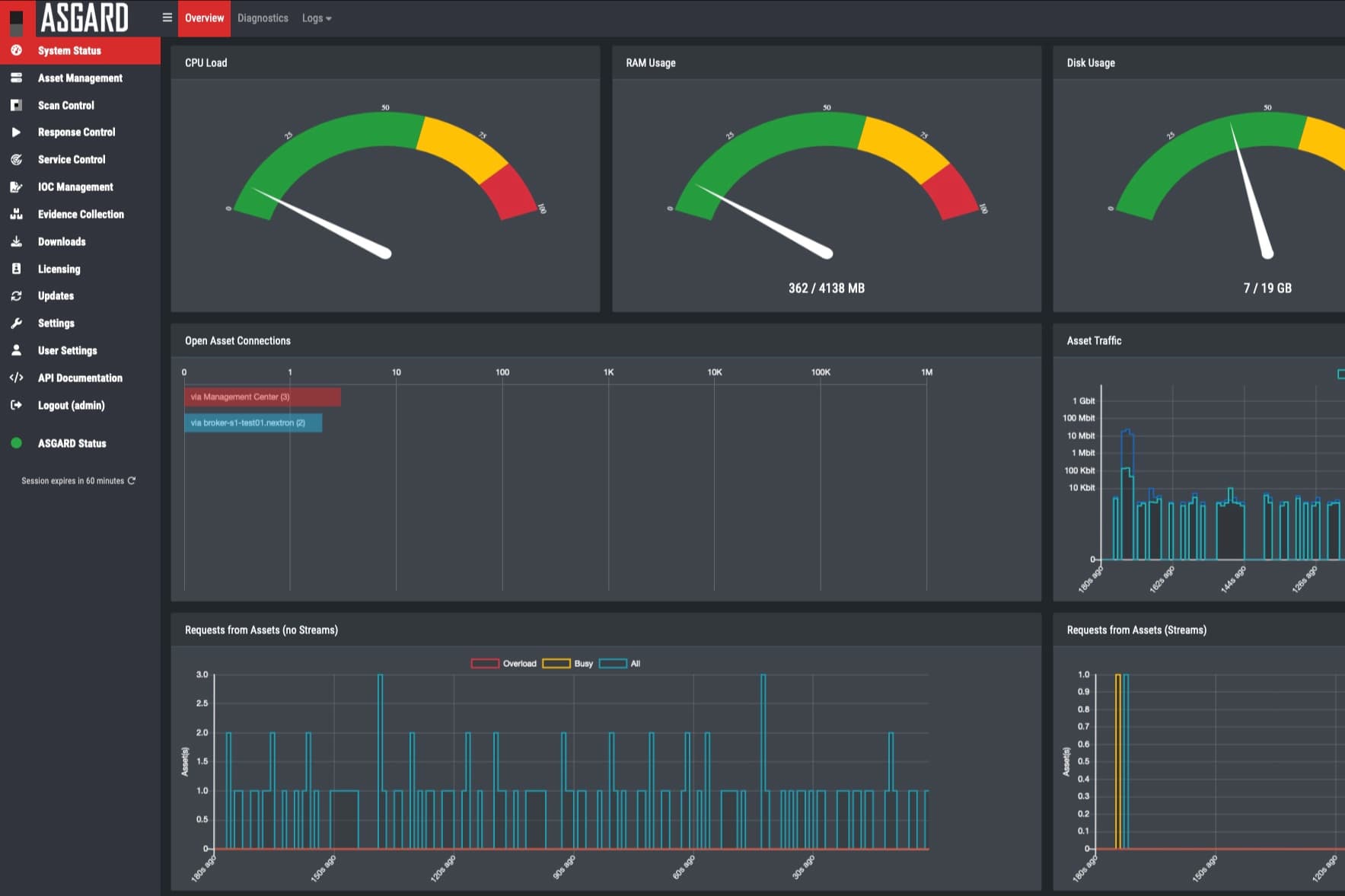Click the CPU Load panel title
This screenshot has height=896, width=1345.
pyautogui.click(x=206, y=62)
